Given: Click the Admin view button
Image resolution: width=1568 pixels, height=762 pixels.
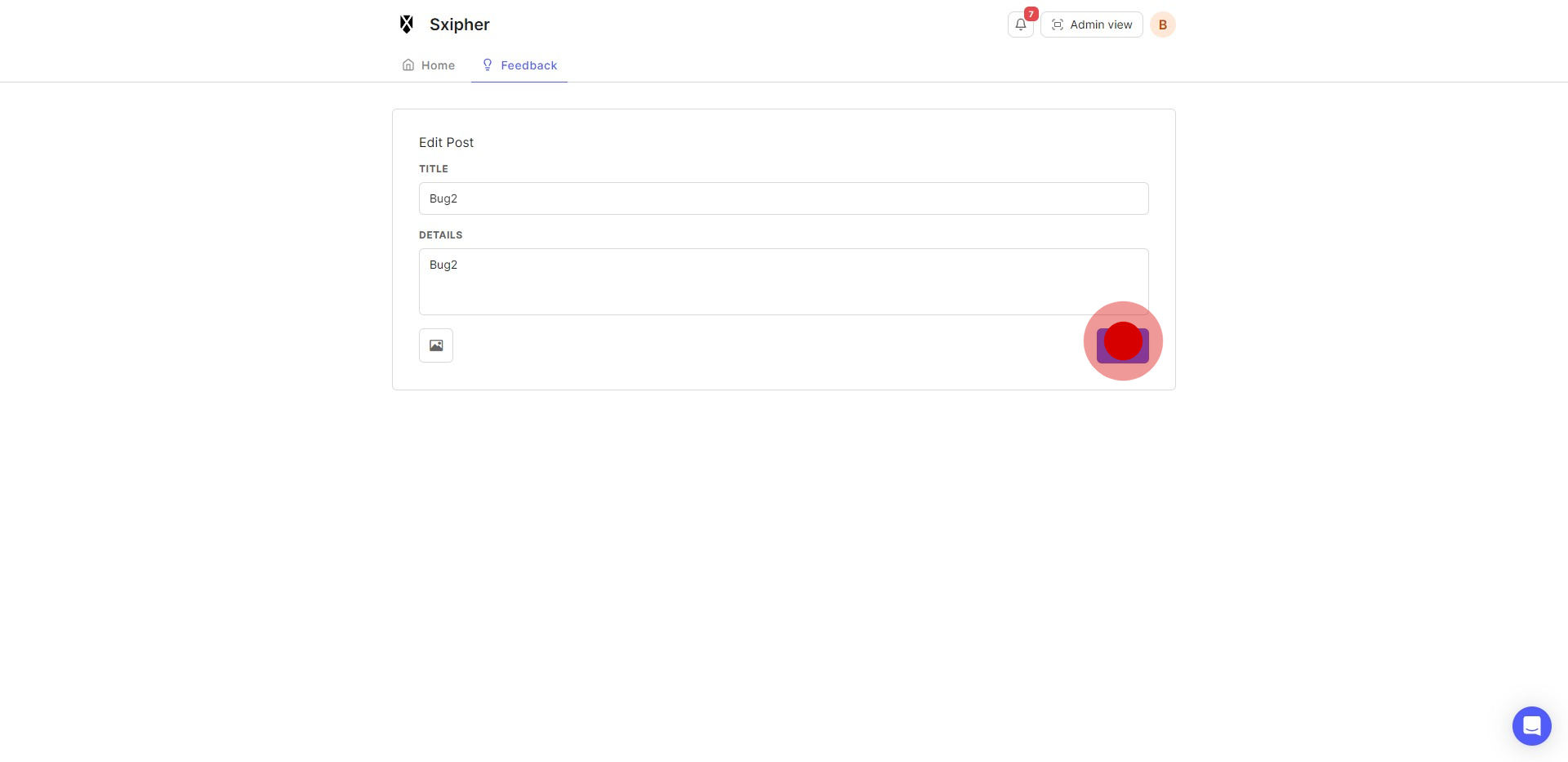Looking at the screenshot, I should click(x=1091, y=25).
